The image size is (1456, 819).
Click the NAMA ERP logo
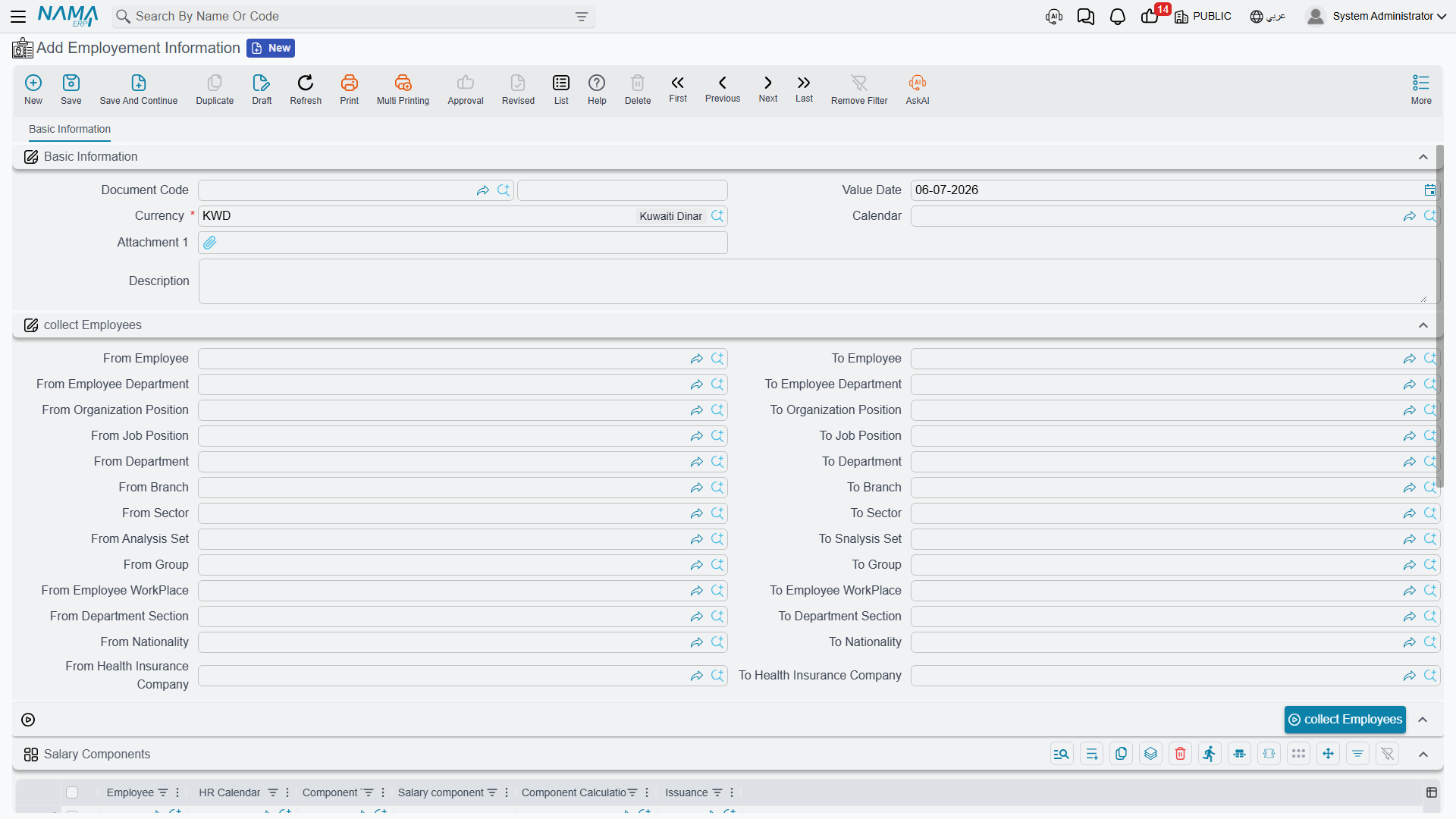(67, 16)
